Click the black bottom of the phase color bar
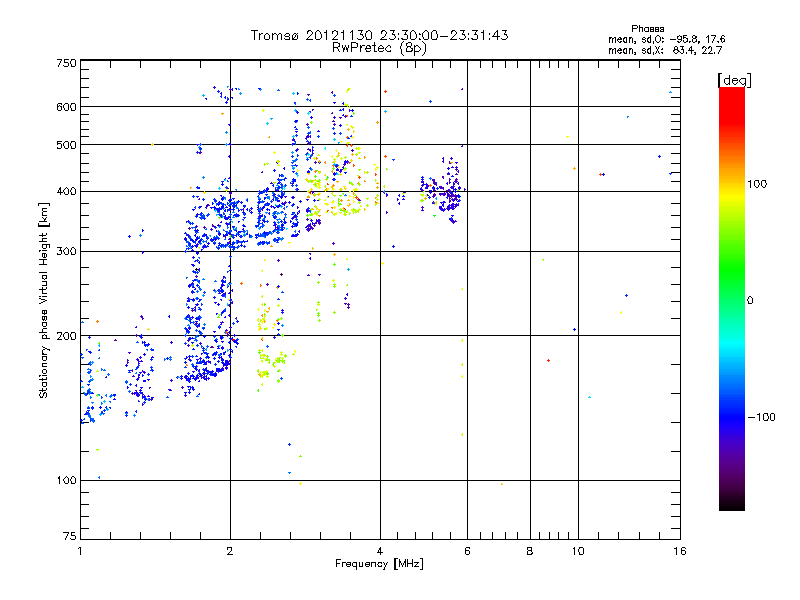The height and width of the screenshot is (600, 800). (x=732, y=503)
